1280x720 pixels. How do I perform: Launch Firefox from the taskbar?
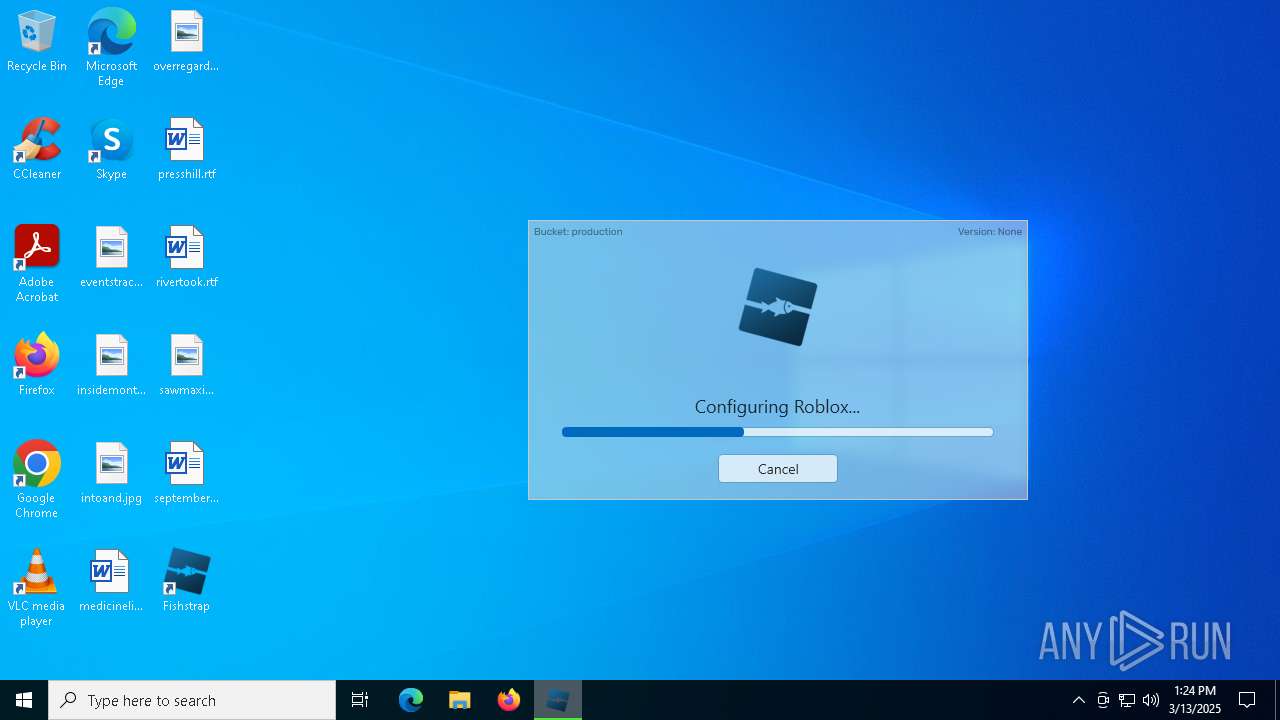(x=509, y=700)
